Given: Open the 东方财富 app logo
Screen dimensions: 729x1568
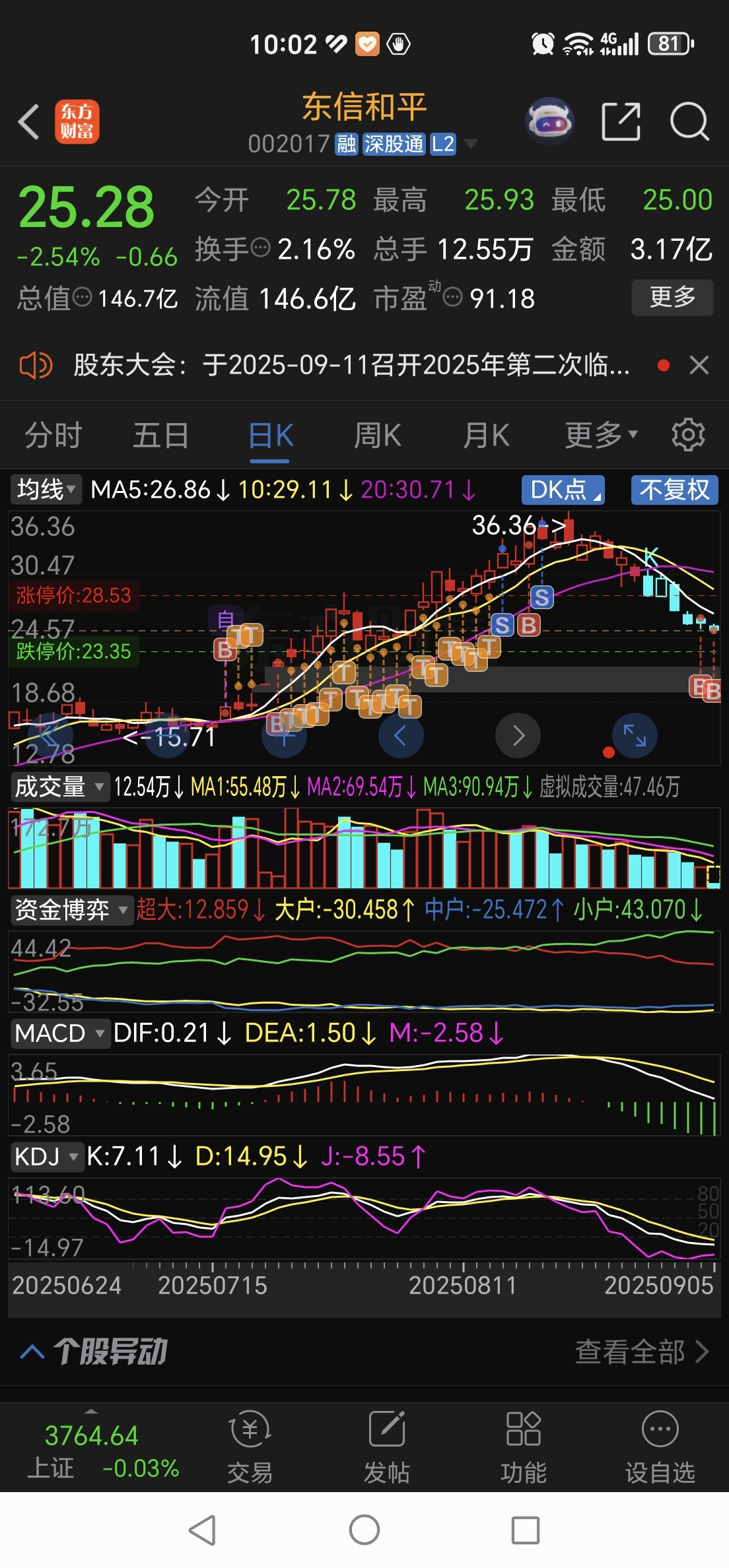Looking at the screenshot, I should click(x=77, y=122).
